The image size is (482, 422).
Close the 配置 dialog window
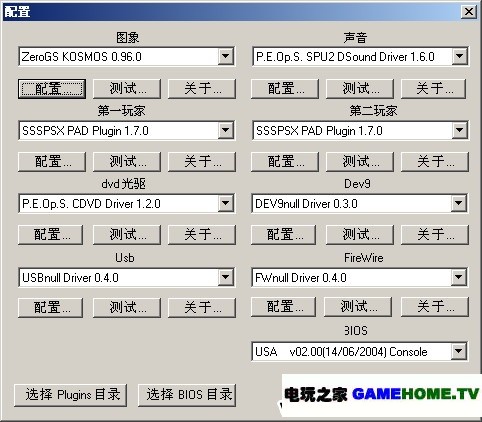[469, 12]
